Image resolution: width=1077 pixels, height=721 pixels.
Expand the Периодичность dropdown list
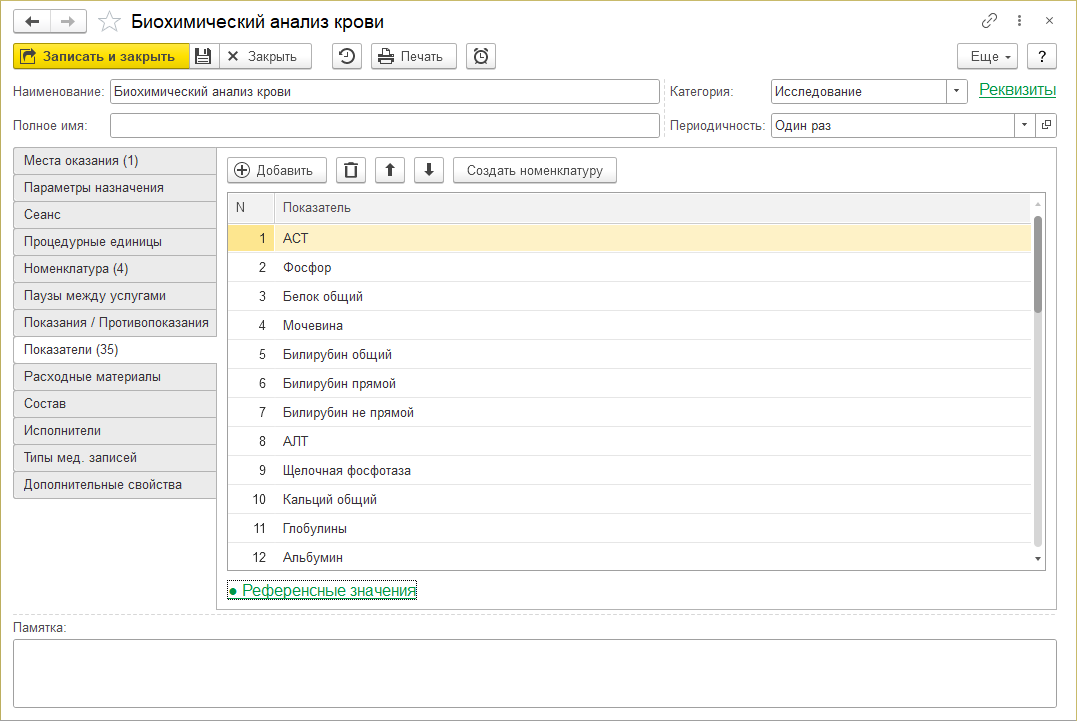pos(1024,126)
